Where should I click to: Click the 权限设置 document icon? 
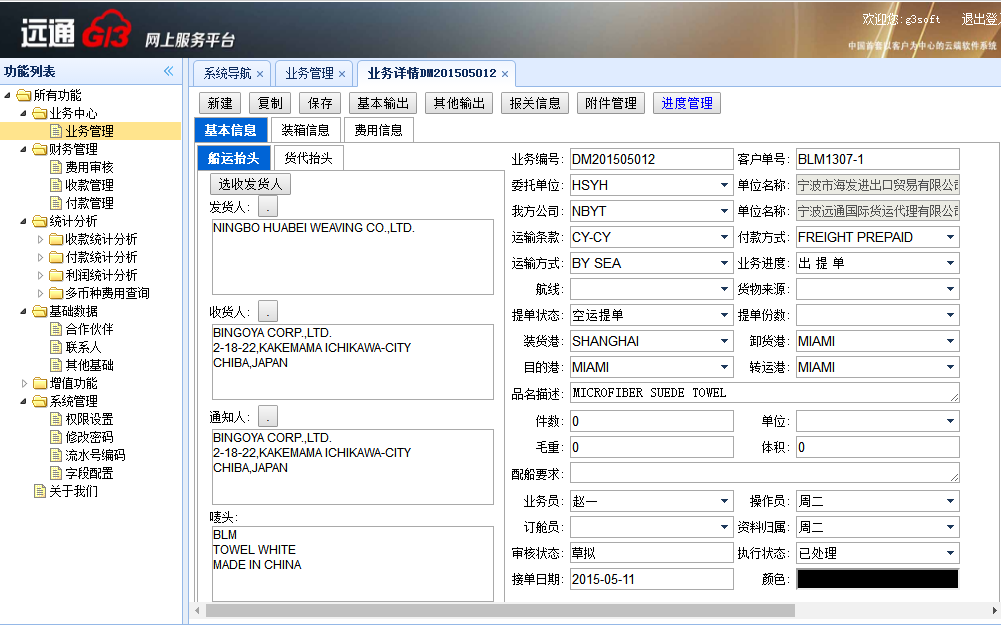pos(56,419)
